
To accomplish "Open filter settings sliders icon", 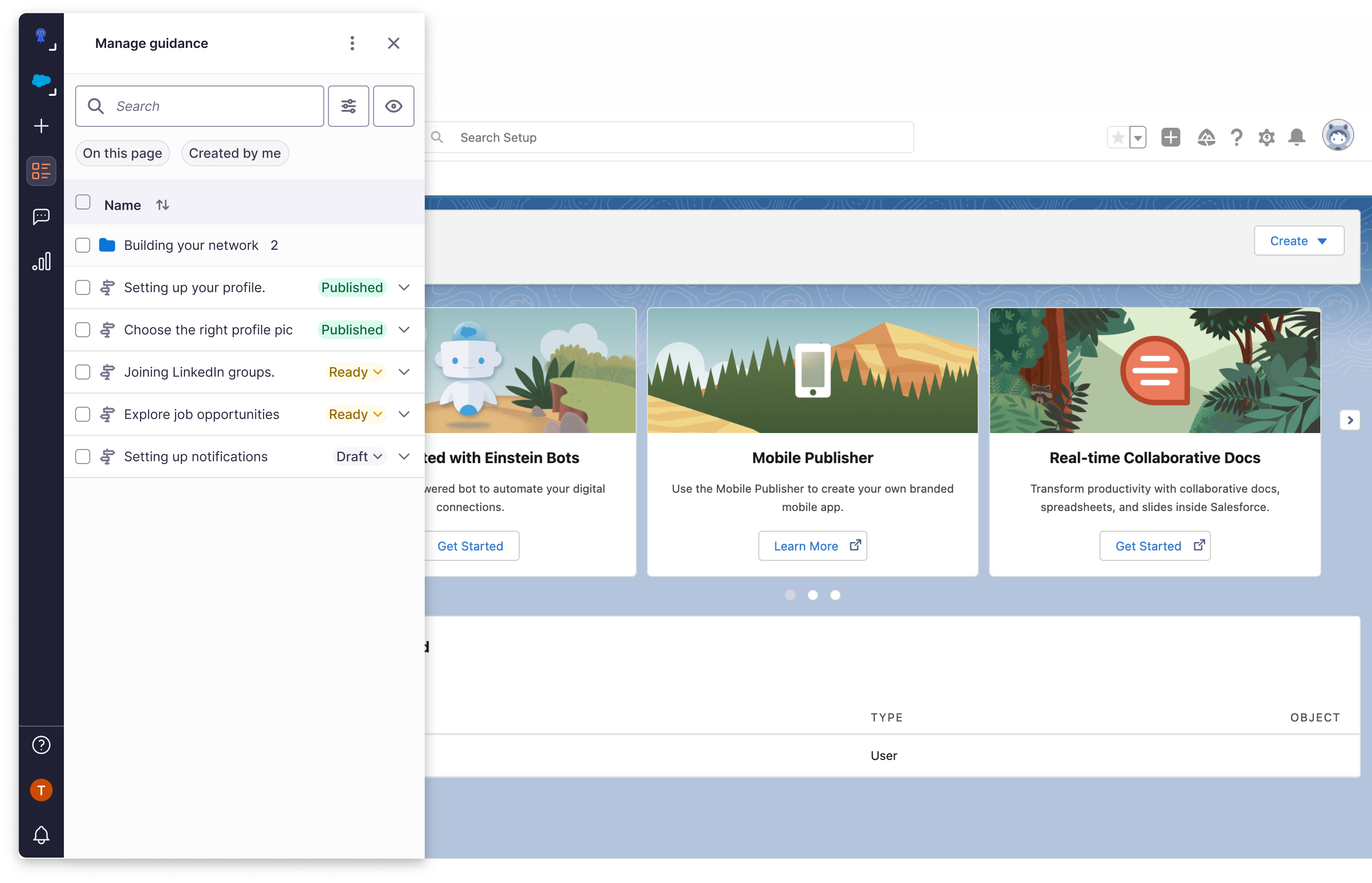I will [x=348, y=106].
